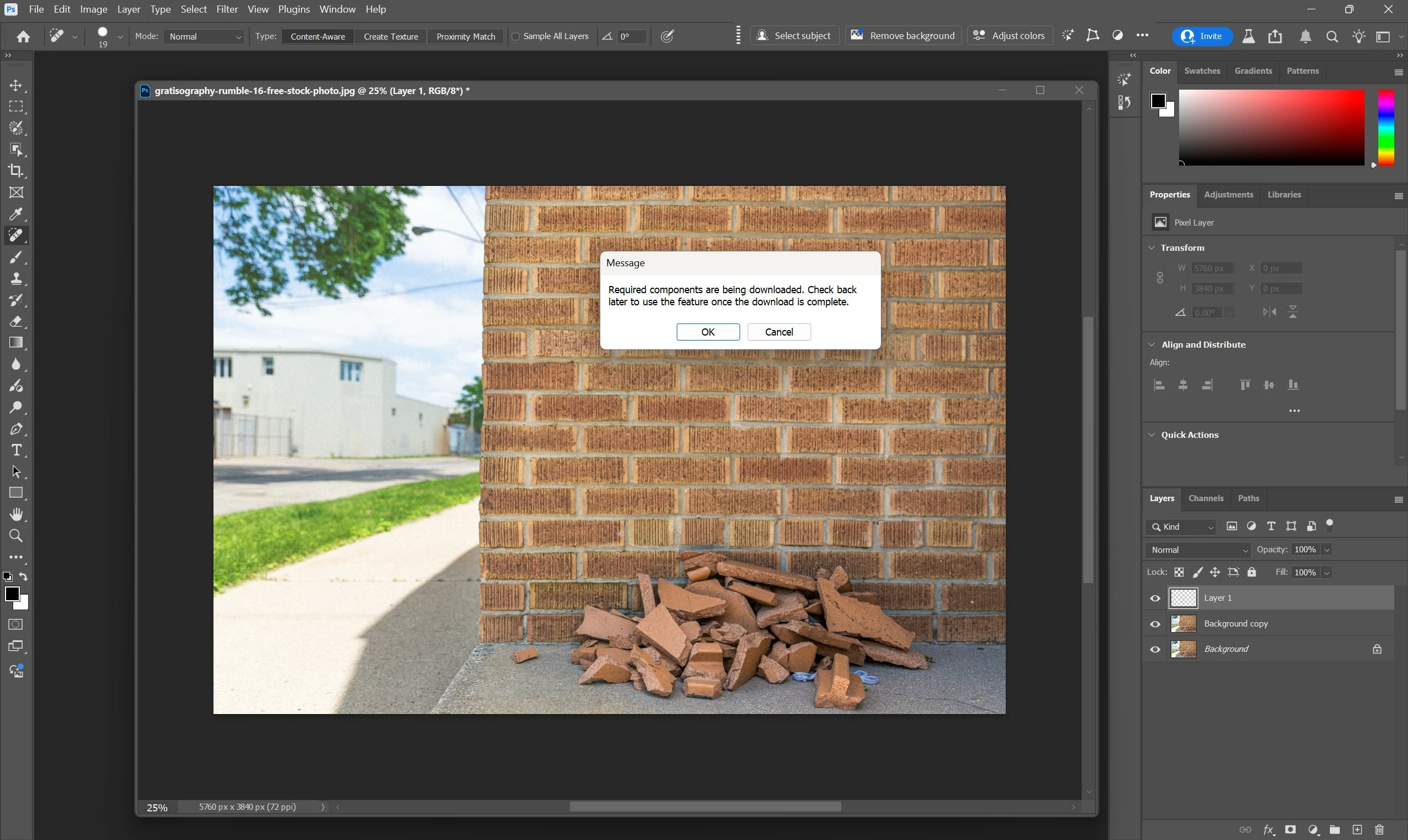Select the Eyedropper tool
The image size is (1408, 840).
pos(16,214)
